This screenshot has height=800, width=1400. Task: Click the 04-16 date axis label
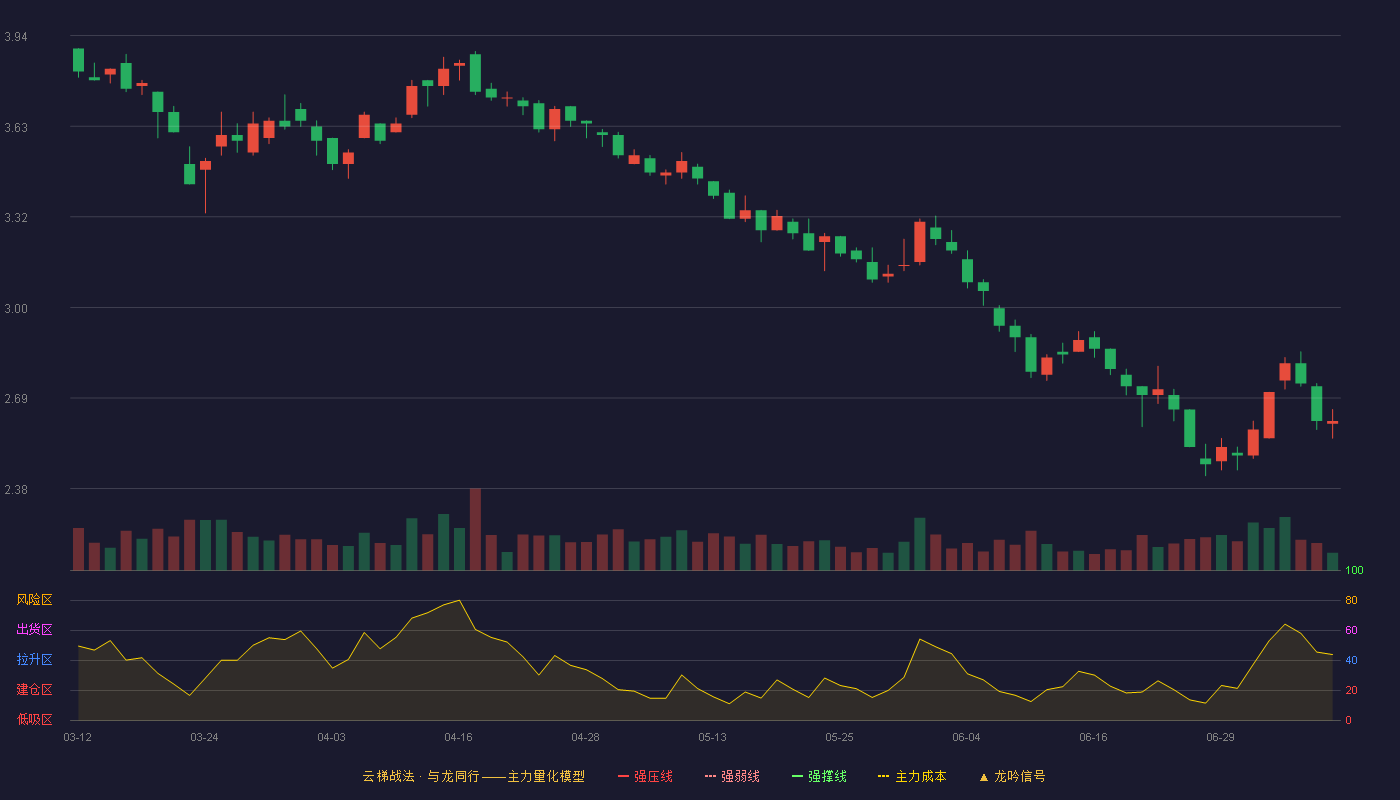(458, 737)
